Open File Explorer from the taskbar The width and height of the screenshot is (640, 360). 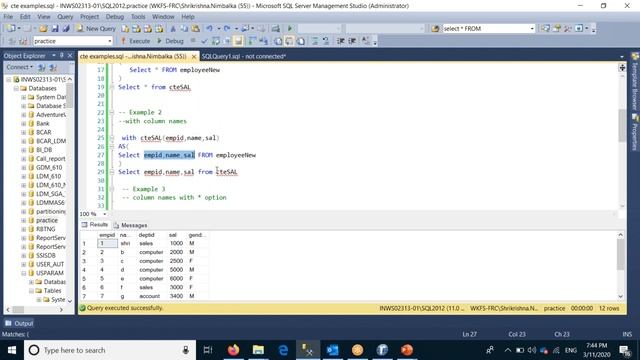pos(258,350)
